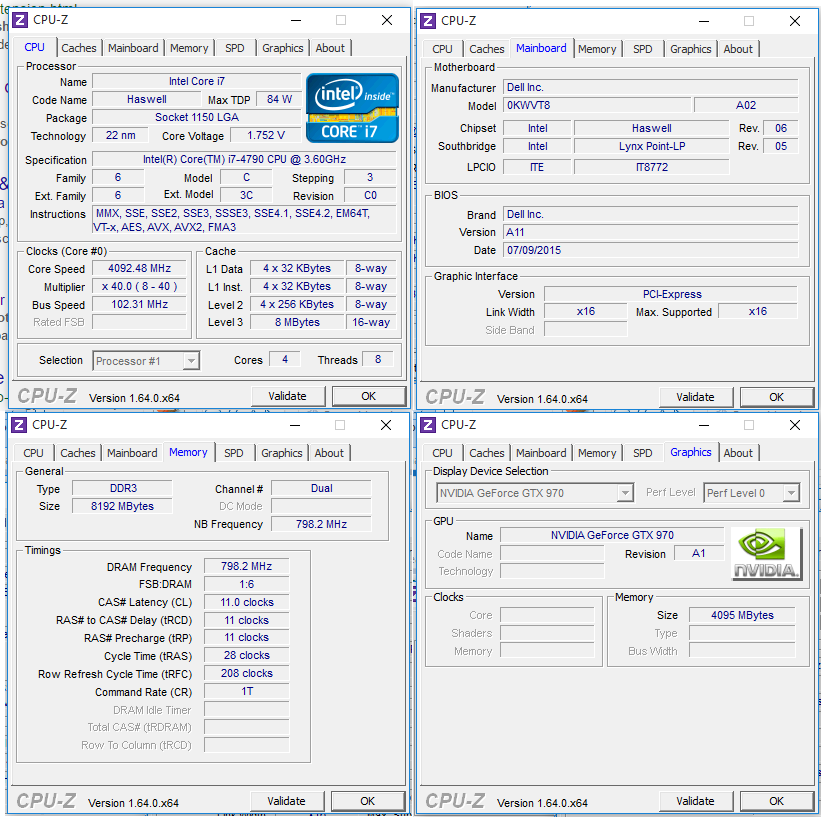Image resolution: width=822 pixels, height=817 pixels.
Task: Click the BIOS Version value A11
Action: click(x=651, y=232)
